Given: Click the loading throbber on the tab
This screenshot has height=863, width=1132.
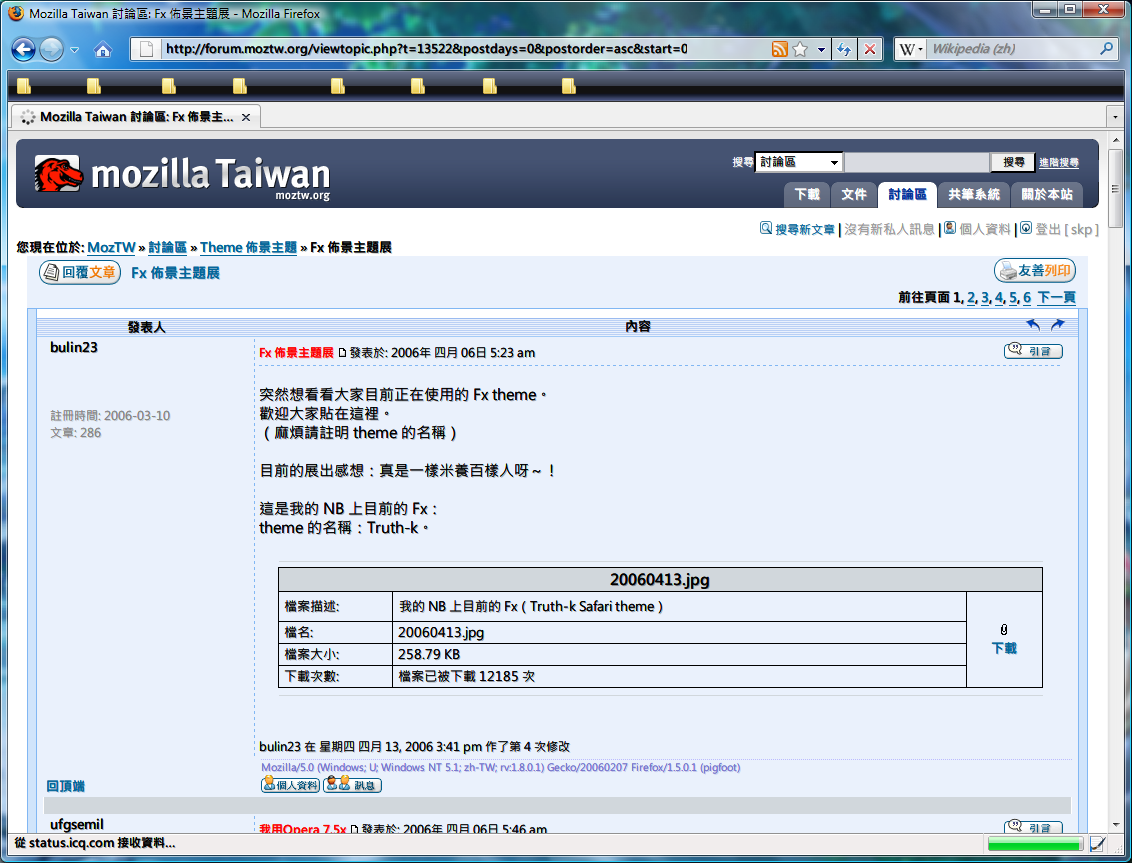Looking at the screenshot, I should (27, 117).
